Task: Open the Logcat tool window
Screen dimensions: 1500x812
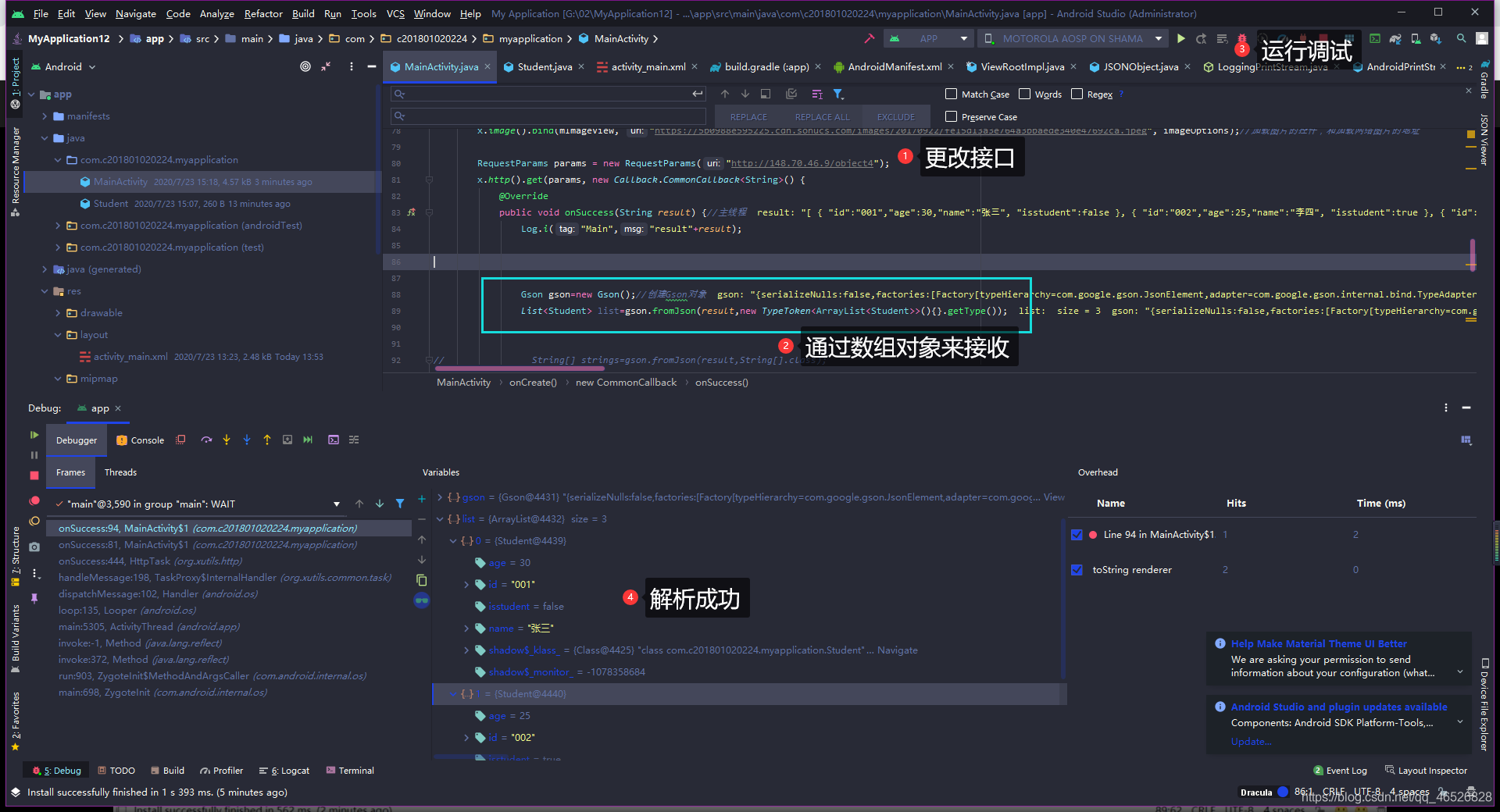Action: (284, 771)
